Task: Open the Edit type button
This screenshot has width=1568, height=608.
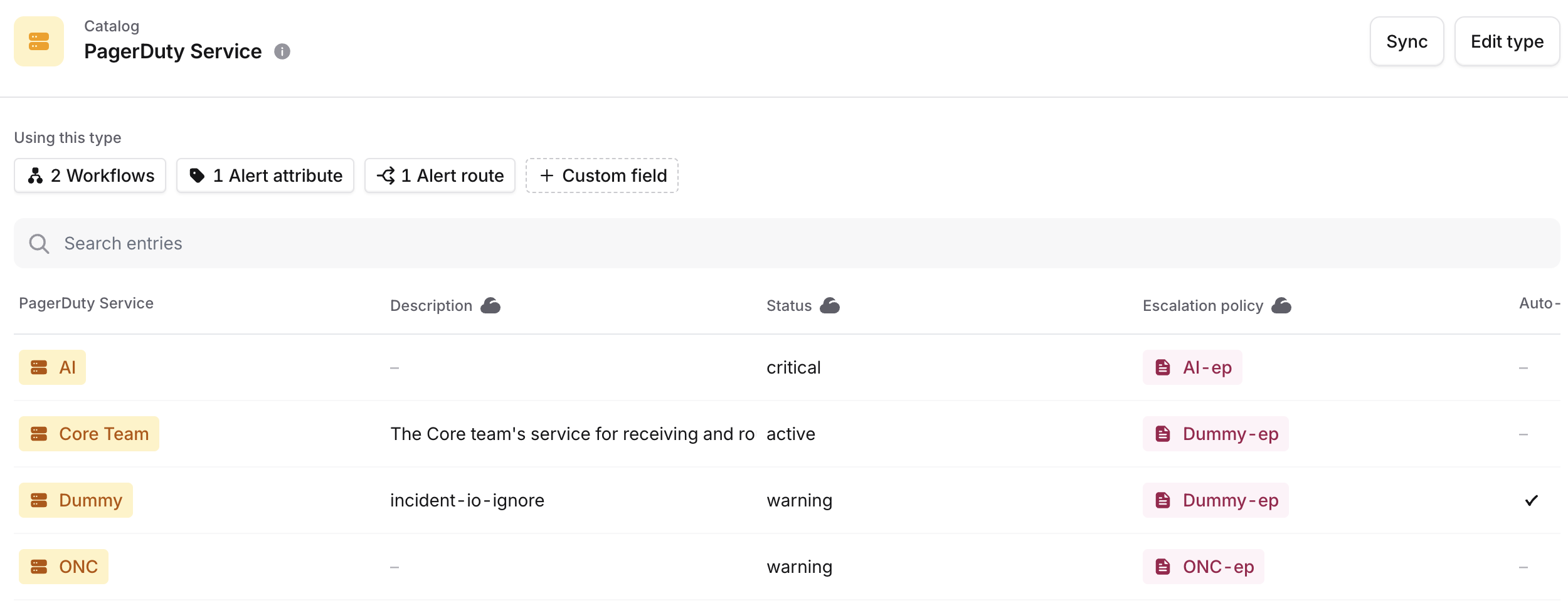Action: (x=1507, y=42)
